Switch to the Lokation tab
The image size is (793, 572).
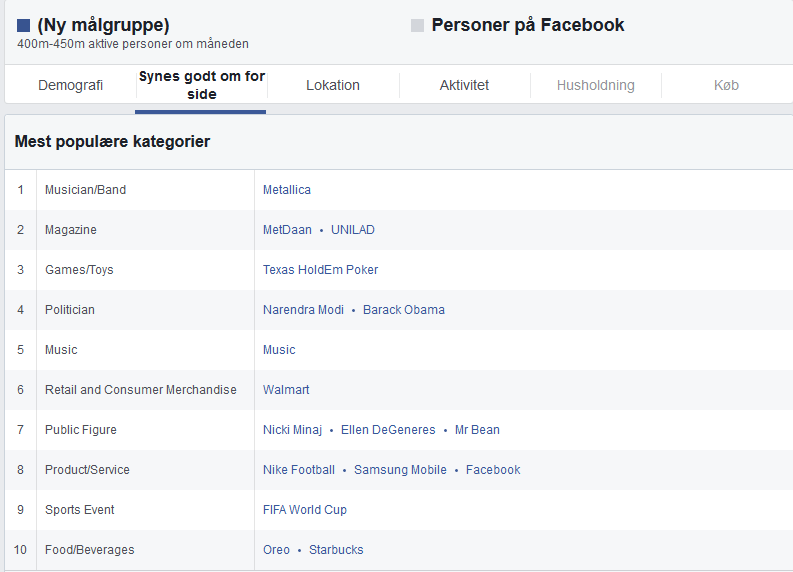(x=333, y=85)
